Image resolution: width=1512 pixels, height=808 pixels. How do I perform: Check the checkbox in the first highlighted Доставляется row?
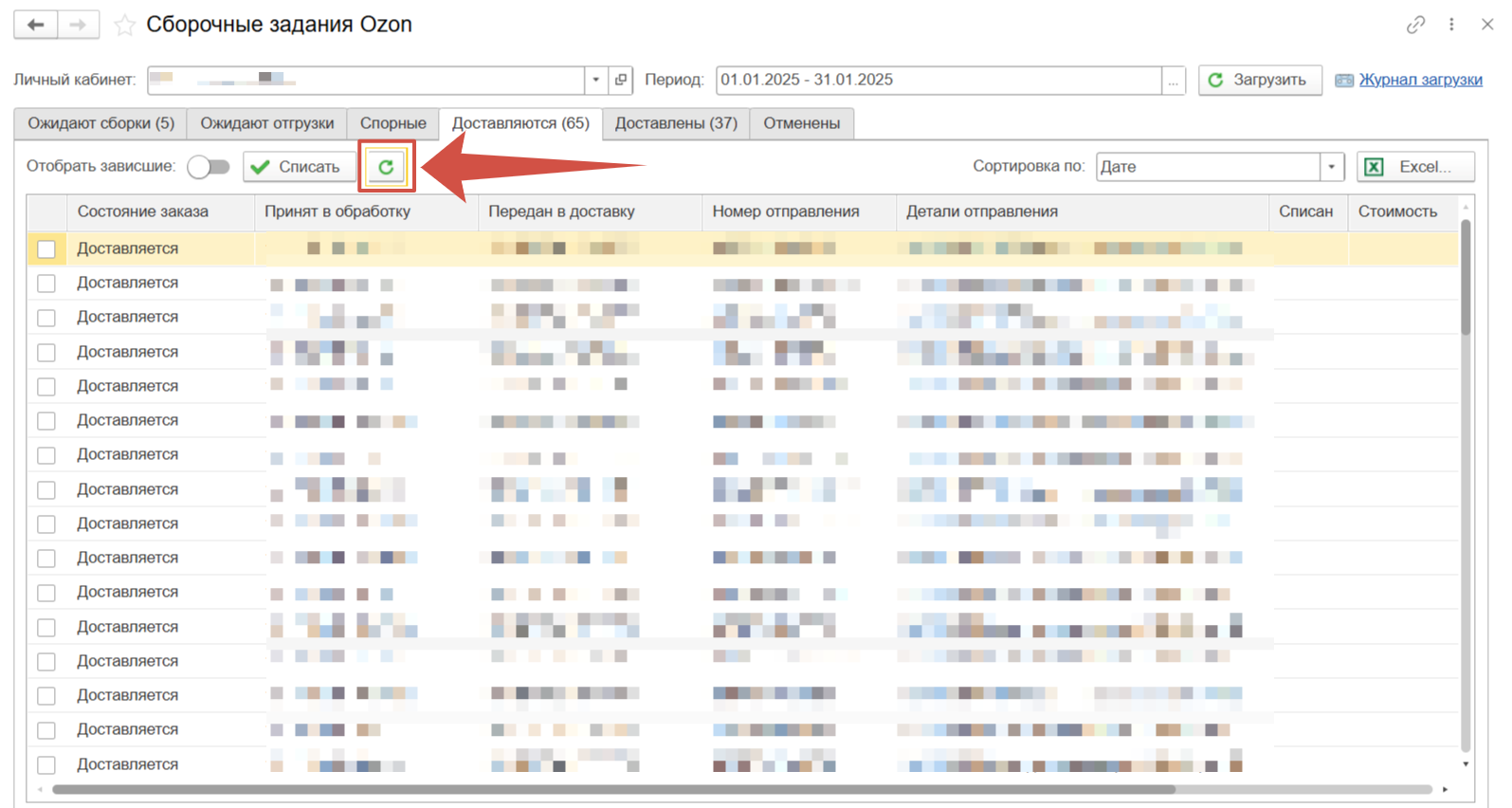[46, 249]
